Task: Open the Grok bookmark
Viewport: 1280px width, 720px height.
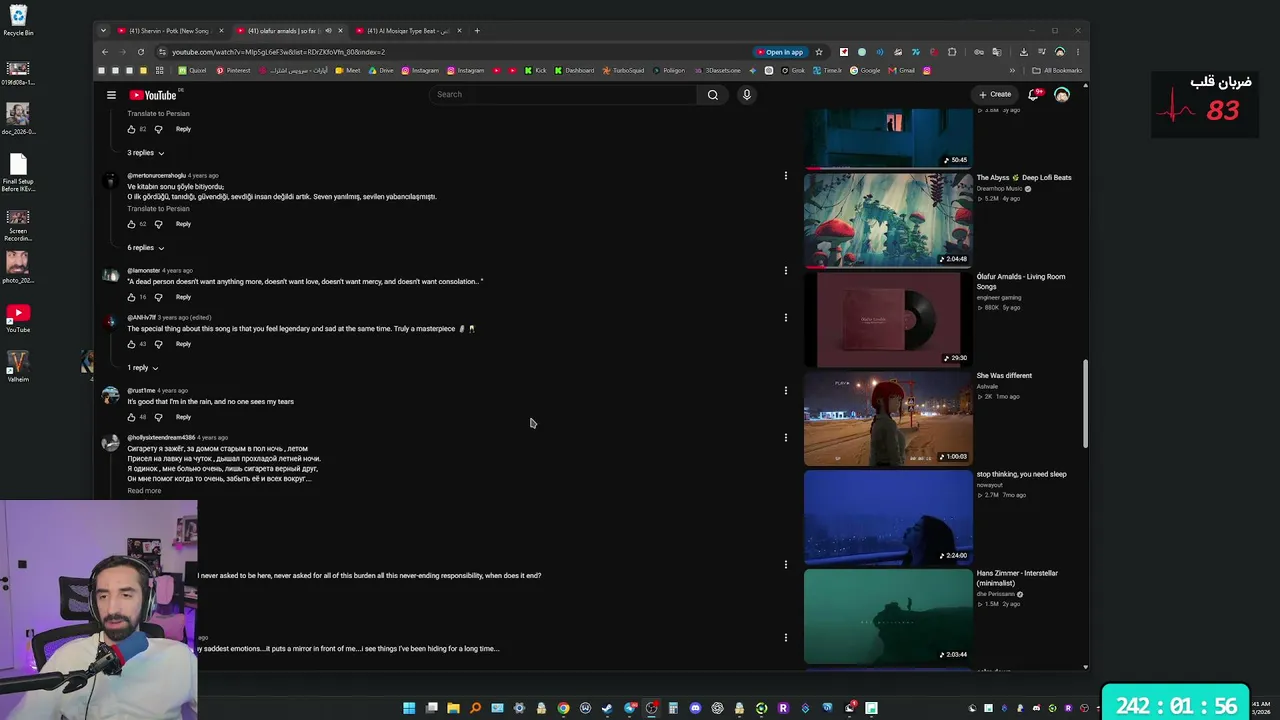Action: tap(793, 71)
